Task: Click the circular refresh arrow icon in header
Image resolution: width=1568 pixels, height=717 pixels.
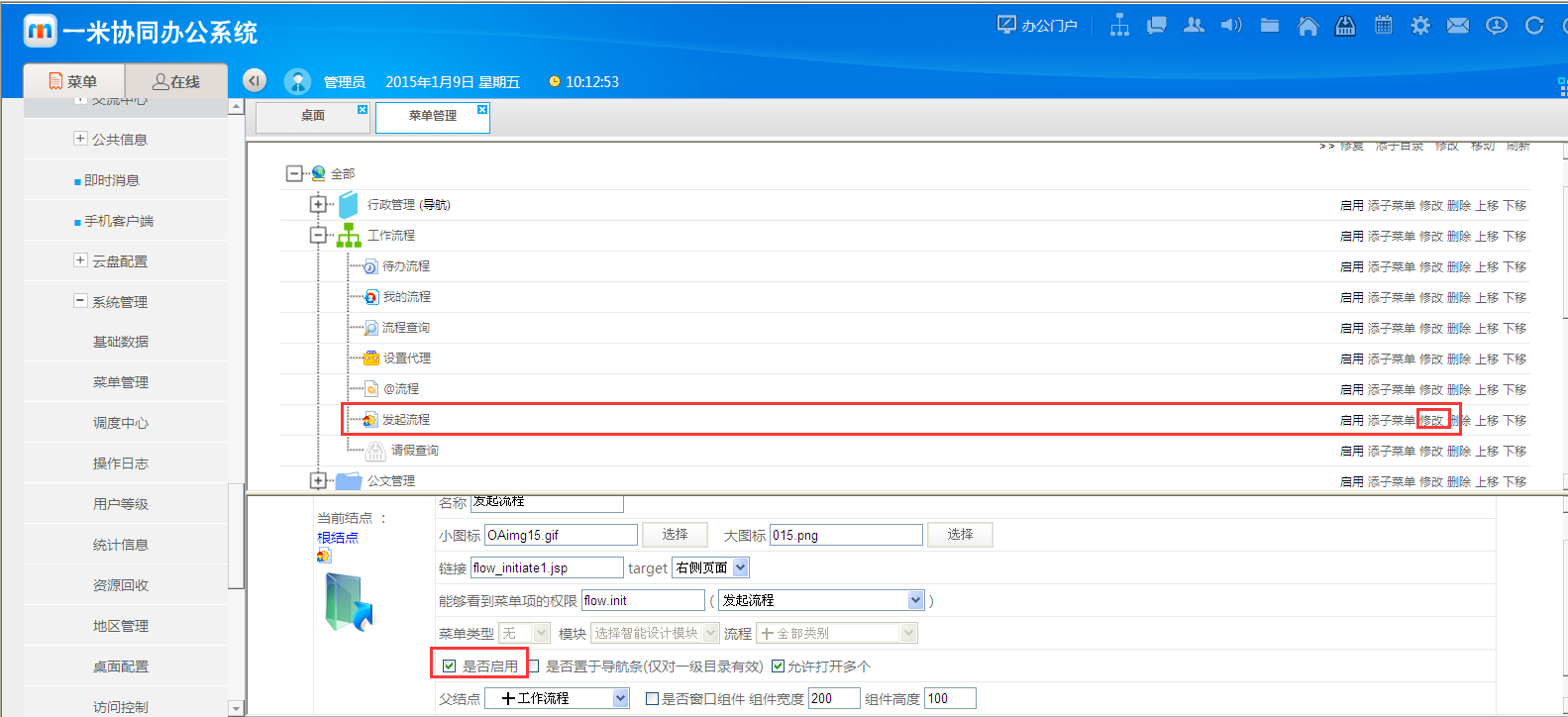Action: pos(1534,26)
